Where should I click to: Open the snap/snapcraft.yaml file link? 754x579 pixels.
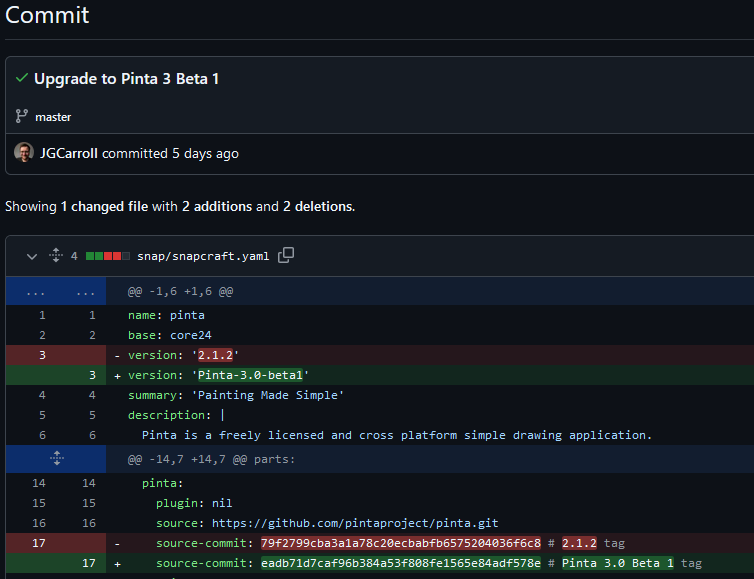tap(203, 256)
